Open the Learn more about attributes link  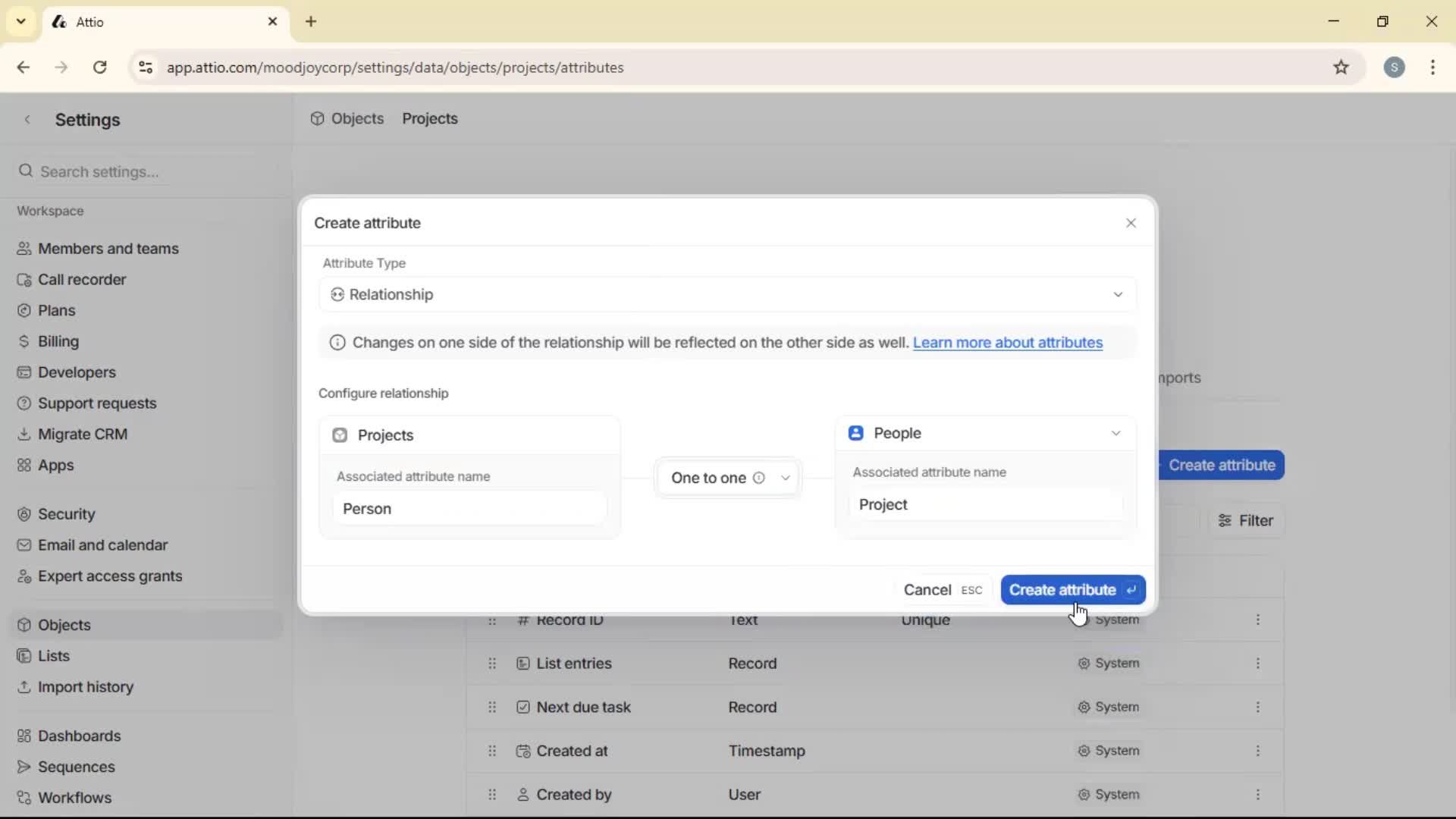tap(1008, 343)
